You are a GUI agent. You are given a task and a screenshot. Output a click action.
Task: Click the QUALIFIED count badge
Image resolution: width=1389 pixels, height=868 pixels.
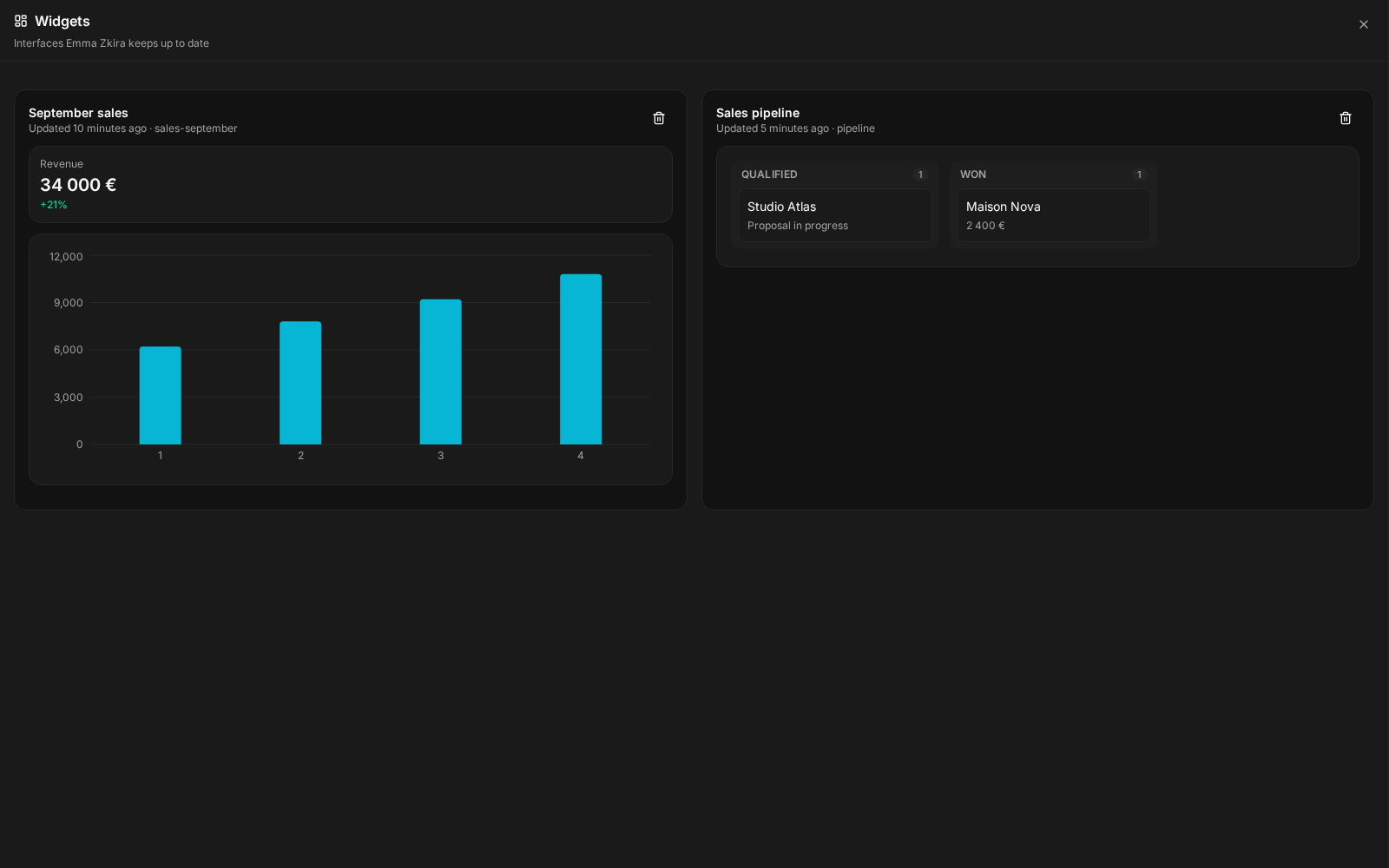[x=921, y=174]
